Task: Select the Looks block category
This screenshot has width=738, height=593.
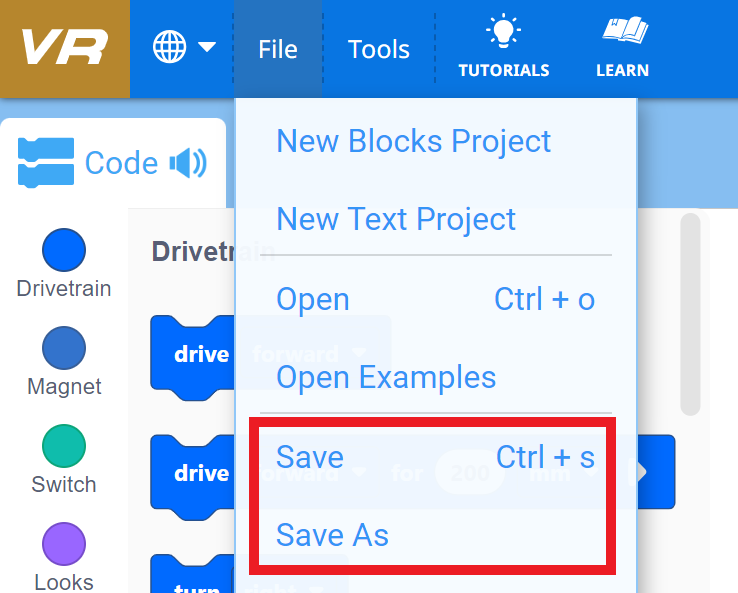Action: pos(64,544)
